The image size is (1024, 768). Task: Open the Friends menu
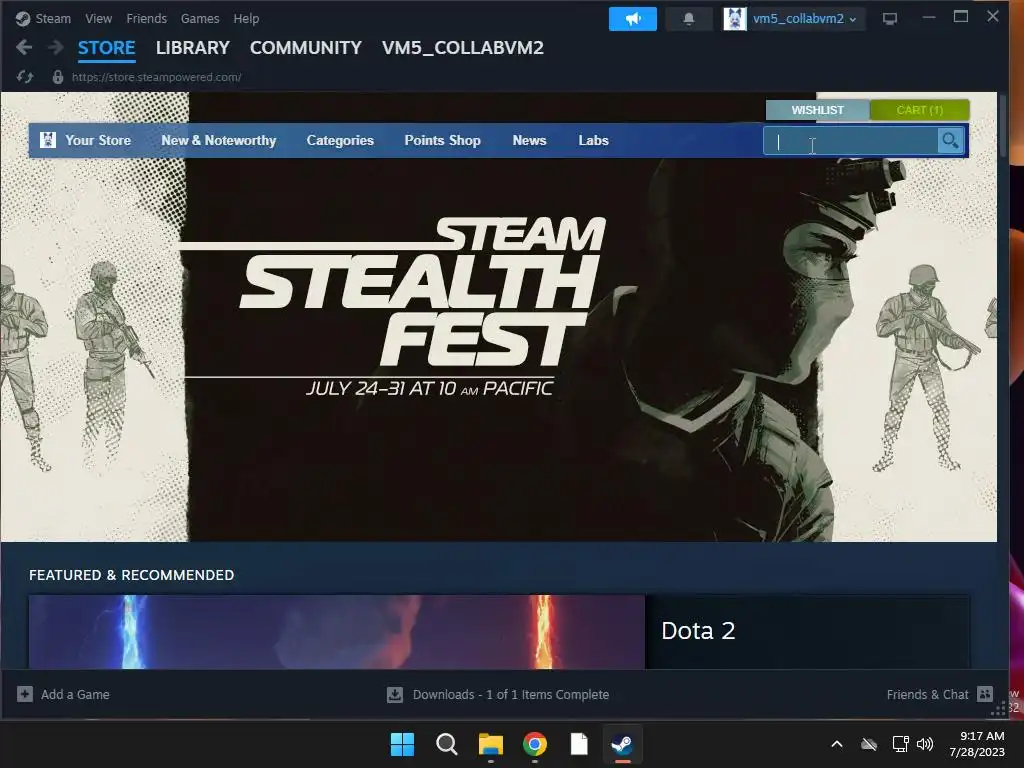[x=146, y=19]
